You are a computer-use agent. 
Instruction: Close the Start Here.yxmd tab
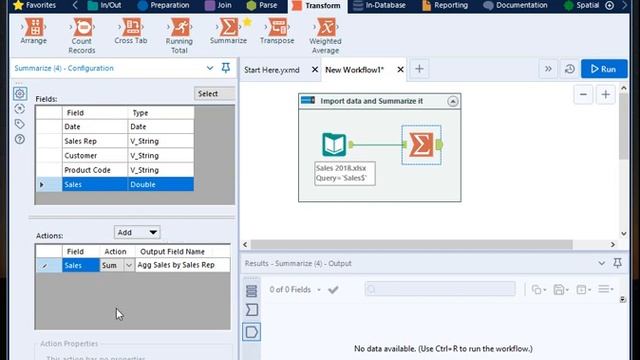pos(315,69)
